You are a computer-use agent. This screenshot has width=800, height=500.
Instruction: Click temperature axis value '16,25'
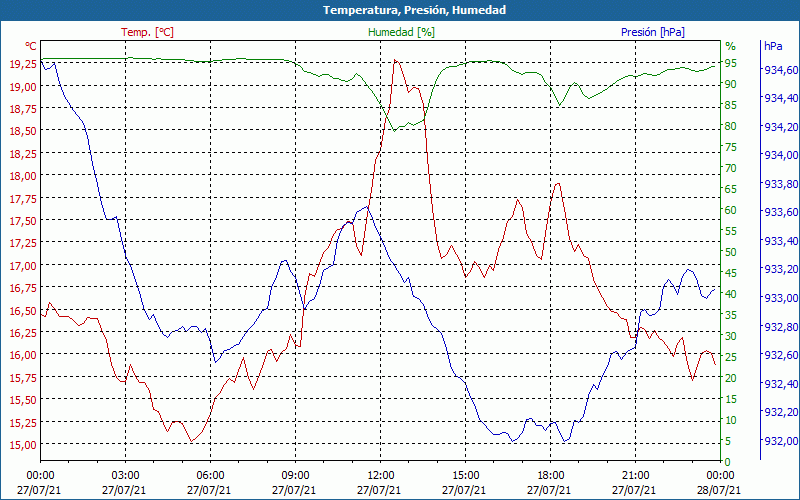tap(23, 332)
